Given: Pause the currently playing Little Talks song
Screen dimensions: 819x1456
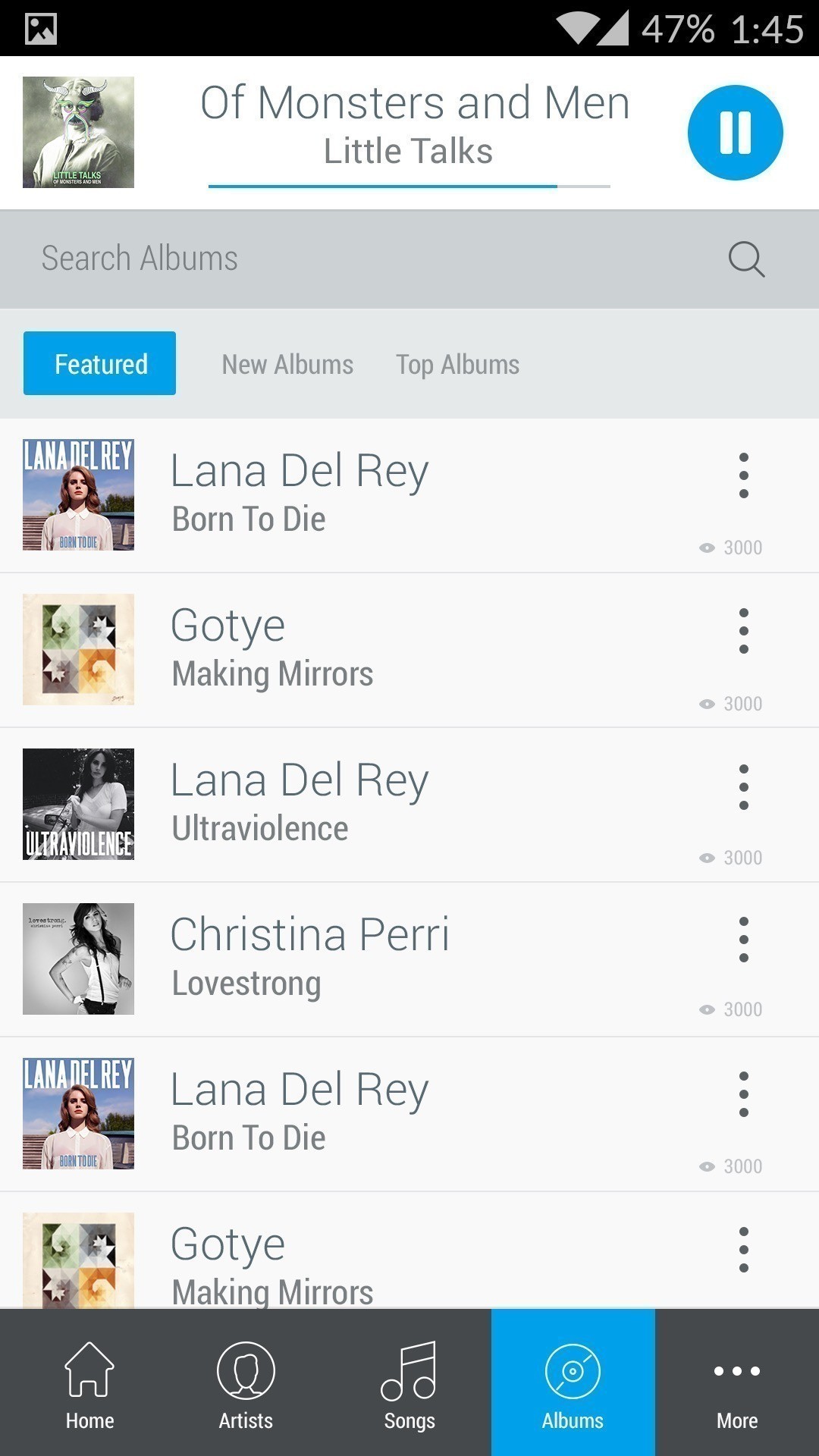Looking at the screenshot, I should pyautogui.click(x=735, y=133).
